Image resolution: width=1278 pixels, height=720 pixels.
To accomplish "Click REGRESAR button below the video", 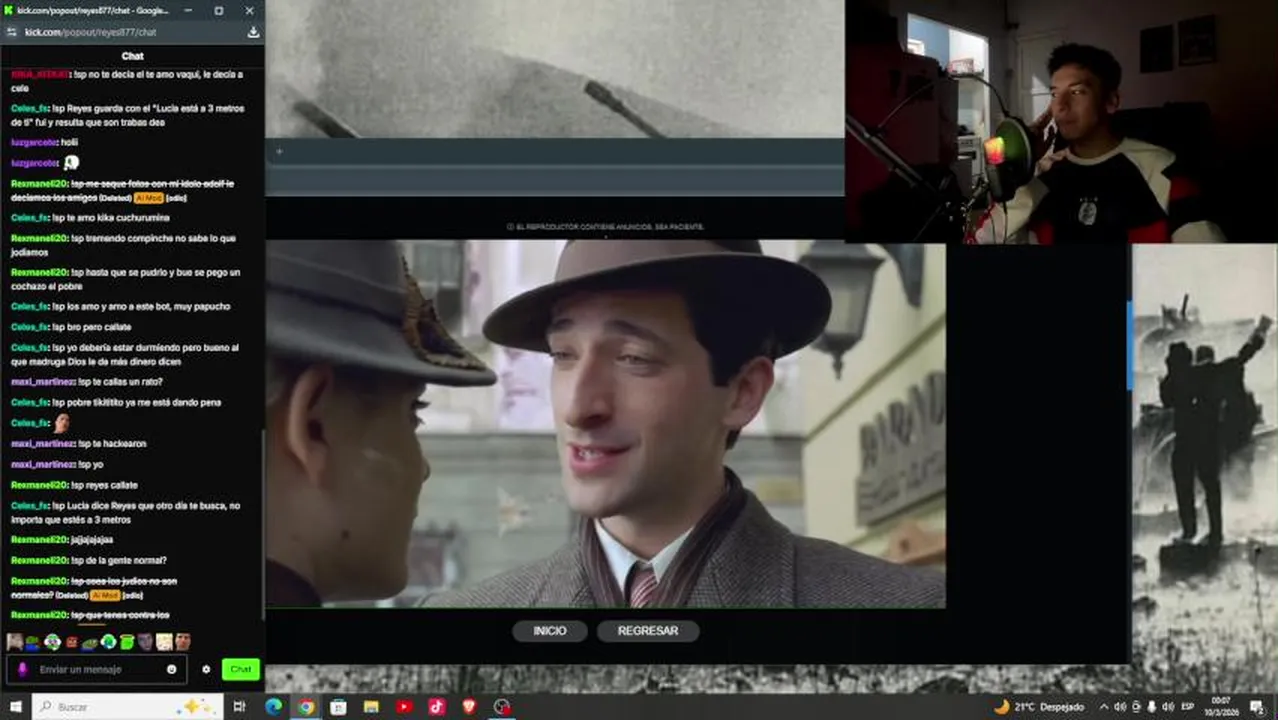I will (648, 631).
